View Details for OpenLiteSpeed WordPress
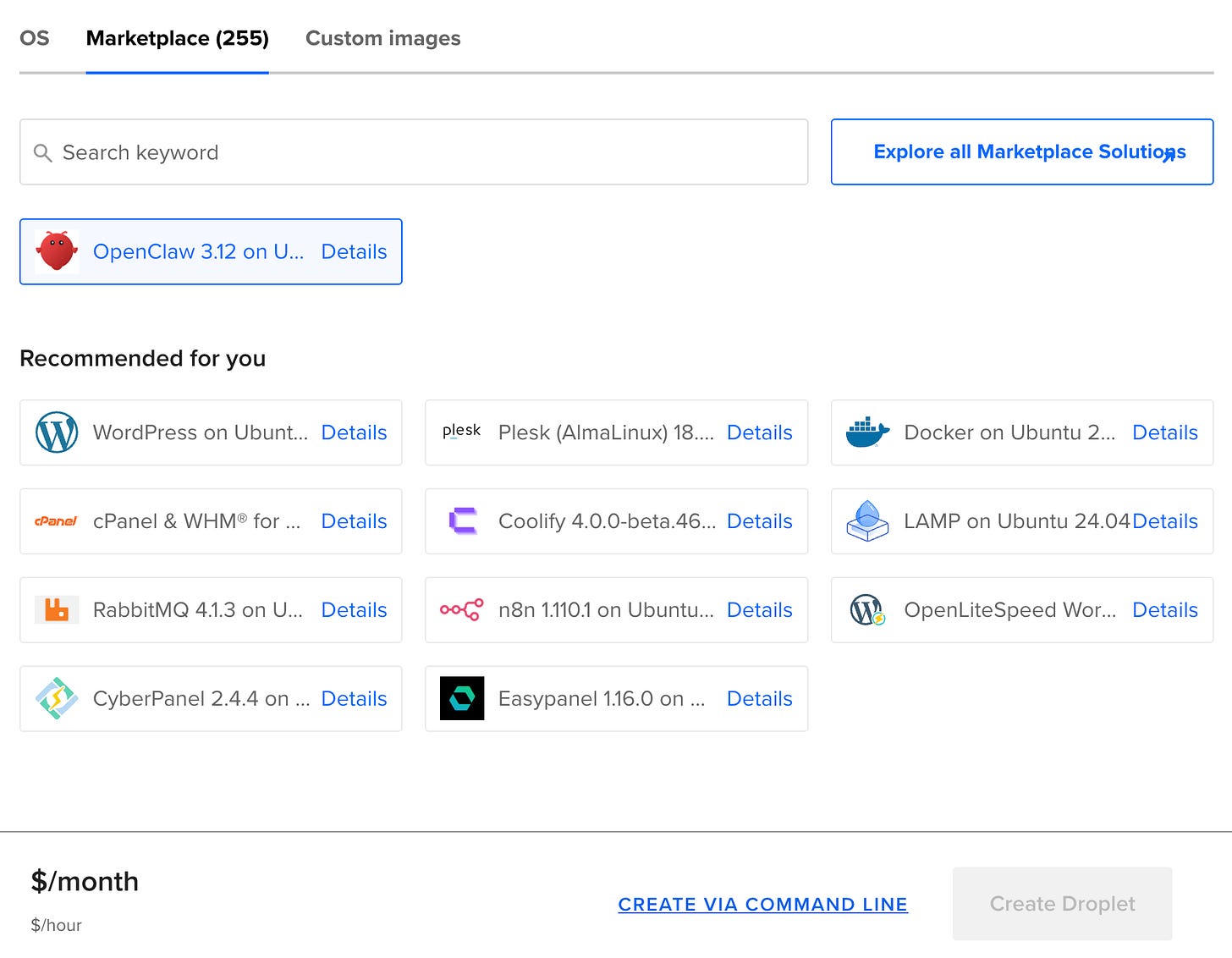The height and width of the screenshot is (958, 1232). [1165, 610]
